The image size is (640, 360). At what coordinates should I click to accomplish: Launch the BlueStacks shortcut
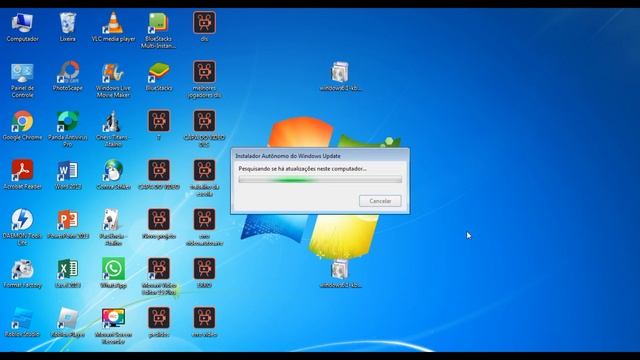159,76
